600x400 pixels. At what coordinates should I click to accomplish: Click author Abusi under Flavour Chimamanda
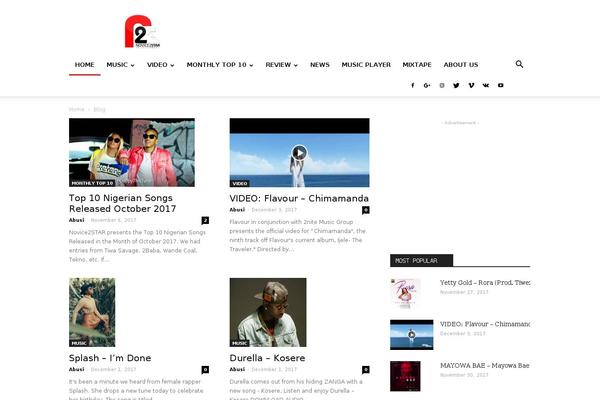point(237,210)
